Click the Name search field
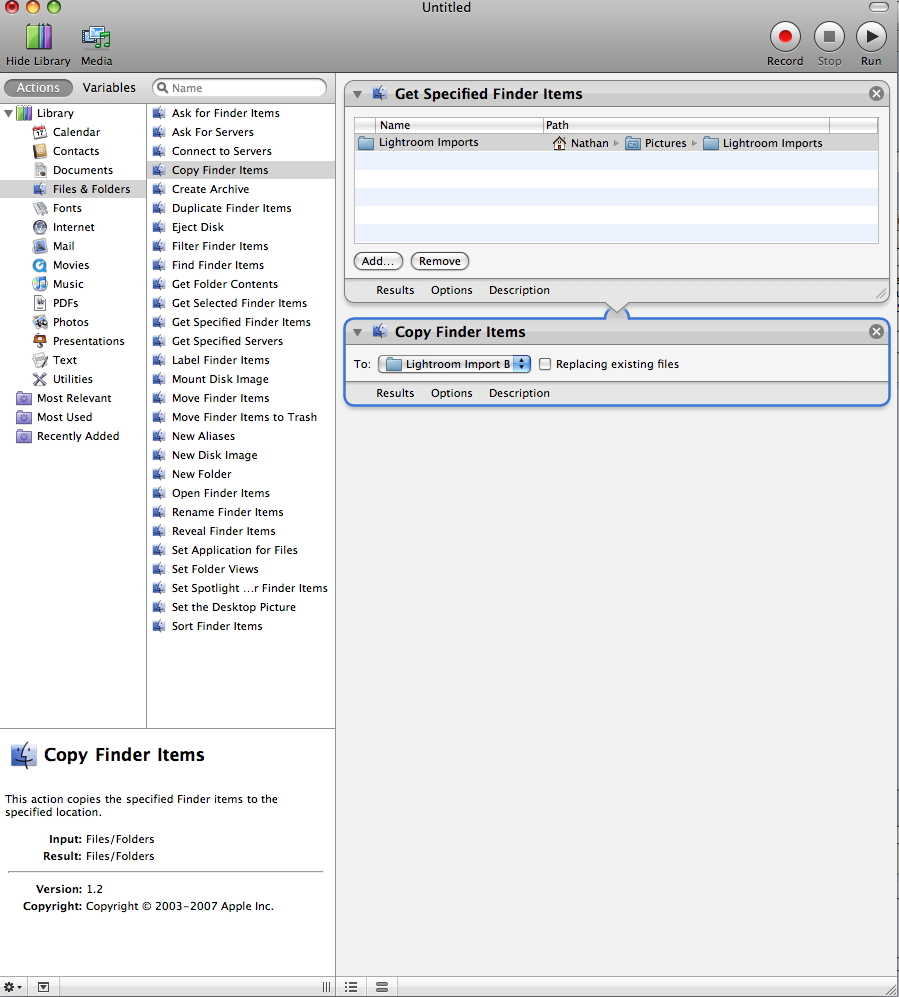899x997 pixels. click(239, 88)
